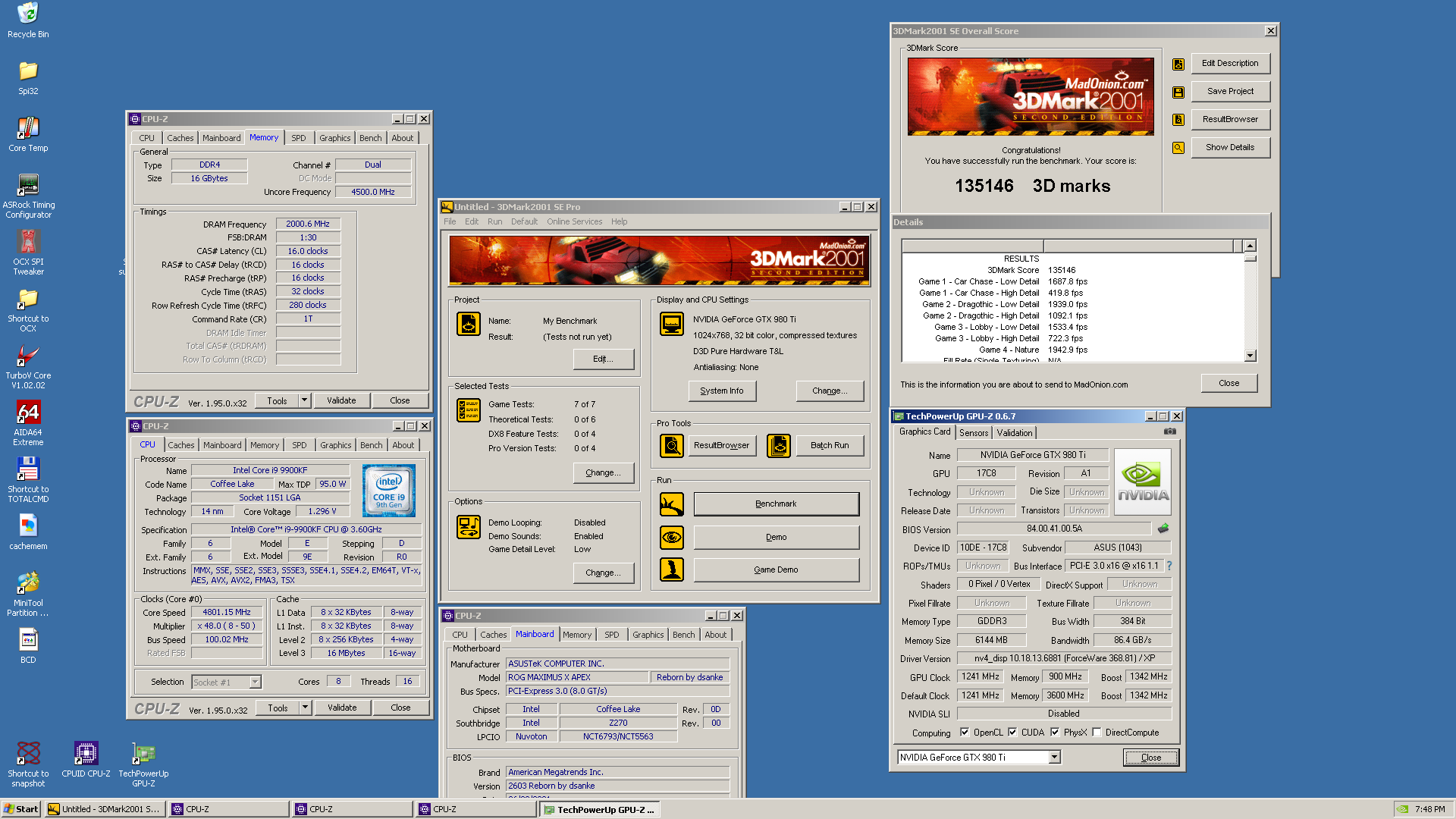This screenshot has height=819, width=1456.
Task: Expand Tools dropdown arrow in CPU-Z Memory window
Action: point(304,400)
